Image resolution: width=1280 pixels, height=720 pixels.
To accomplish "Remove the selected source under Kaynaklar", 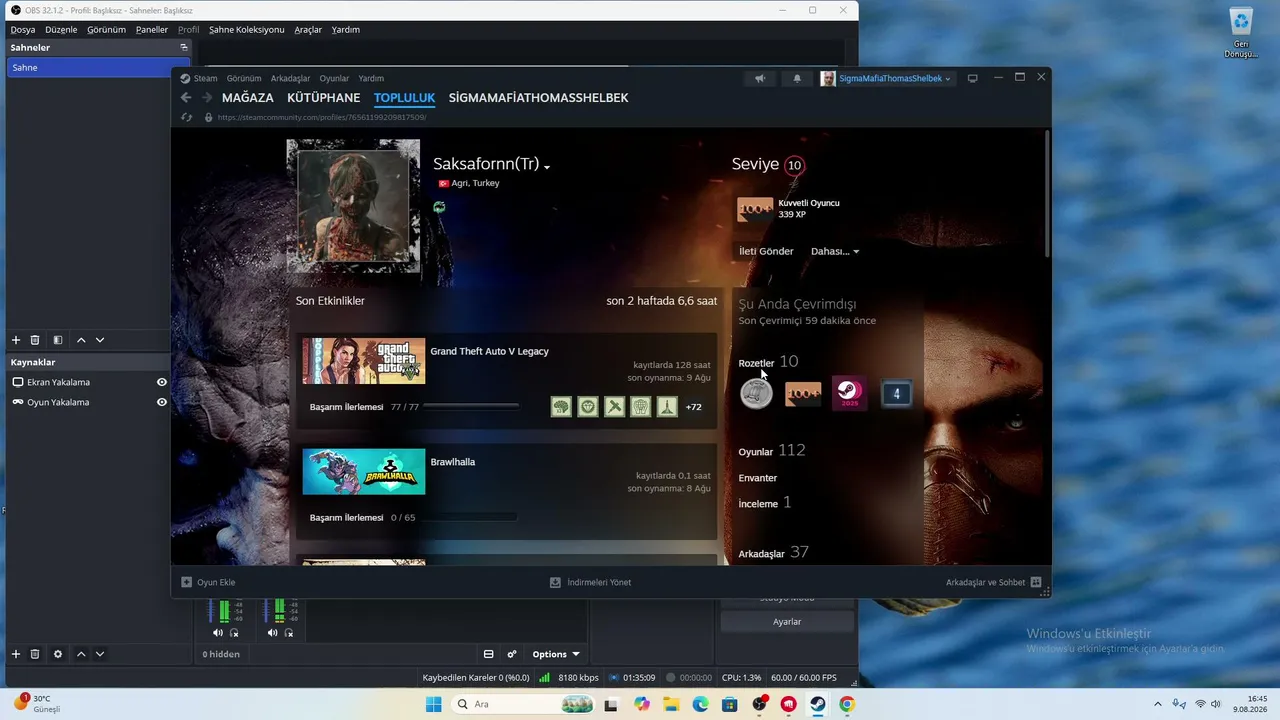I will pyautogui.click(x=35, y=654).
